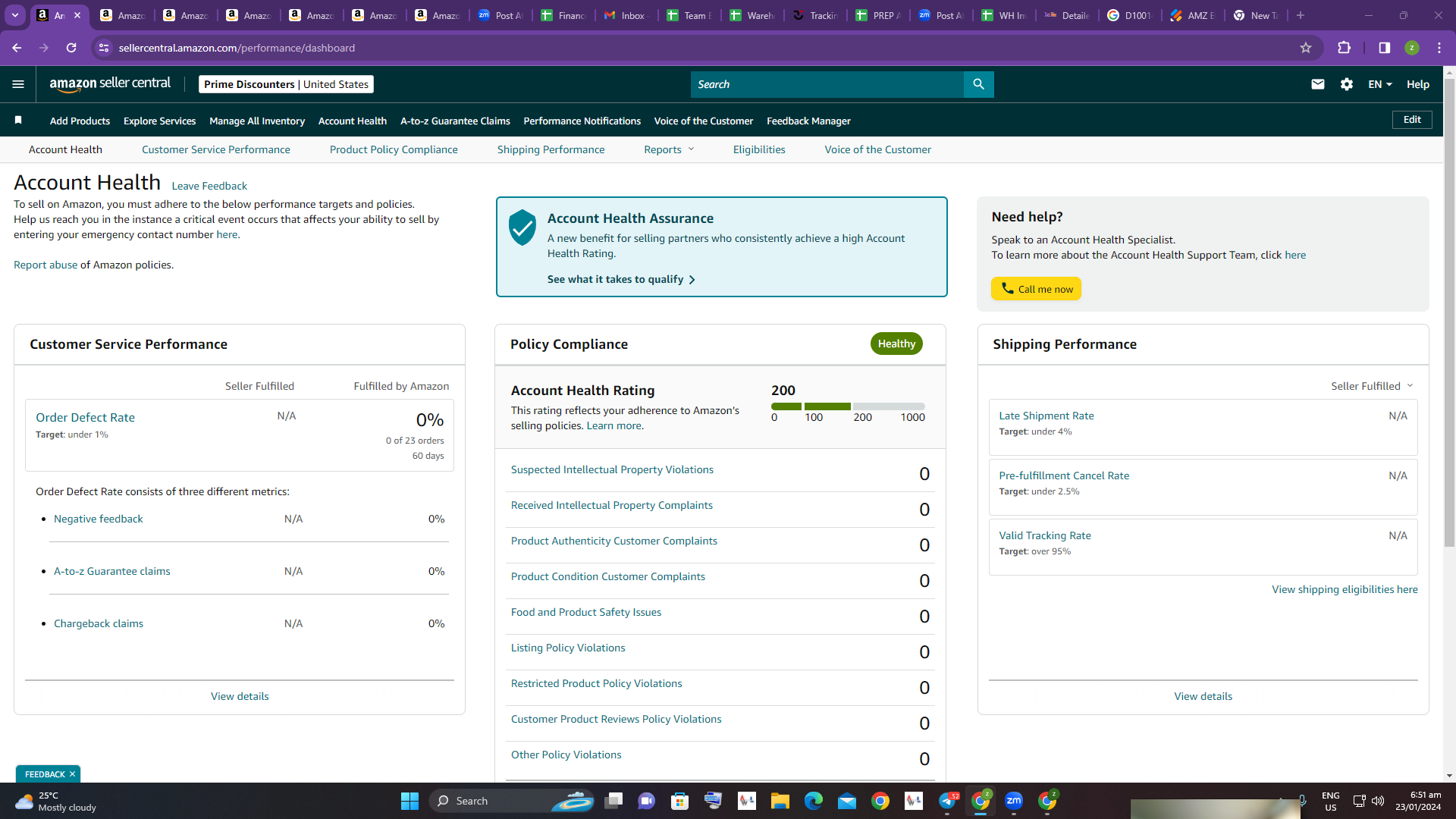Viewport: 1456px width, 819px height.
Task: Click the Call me now button
Action: (x=1036, y=289)
